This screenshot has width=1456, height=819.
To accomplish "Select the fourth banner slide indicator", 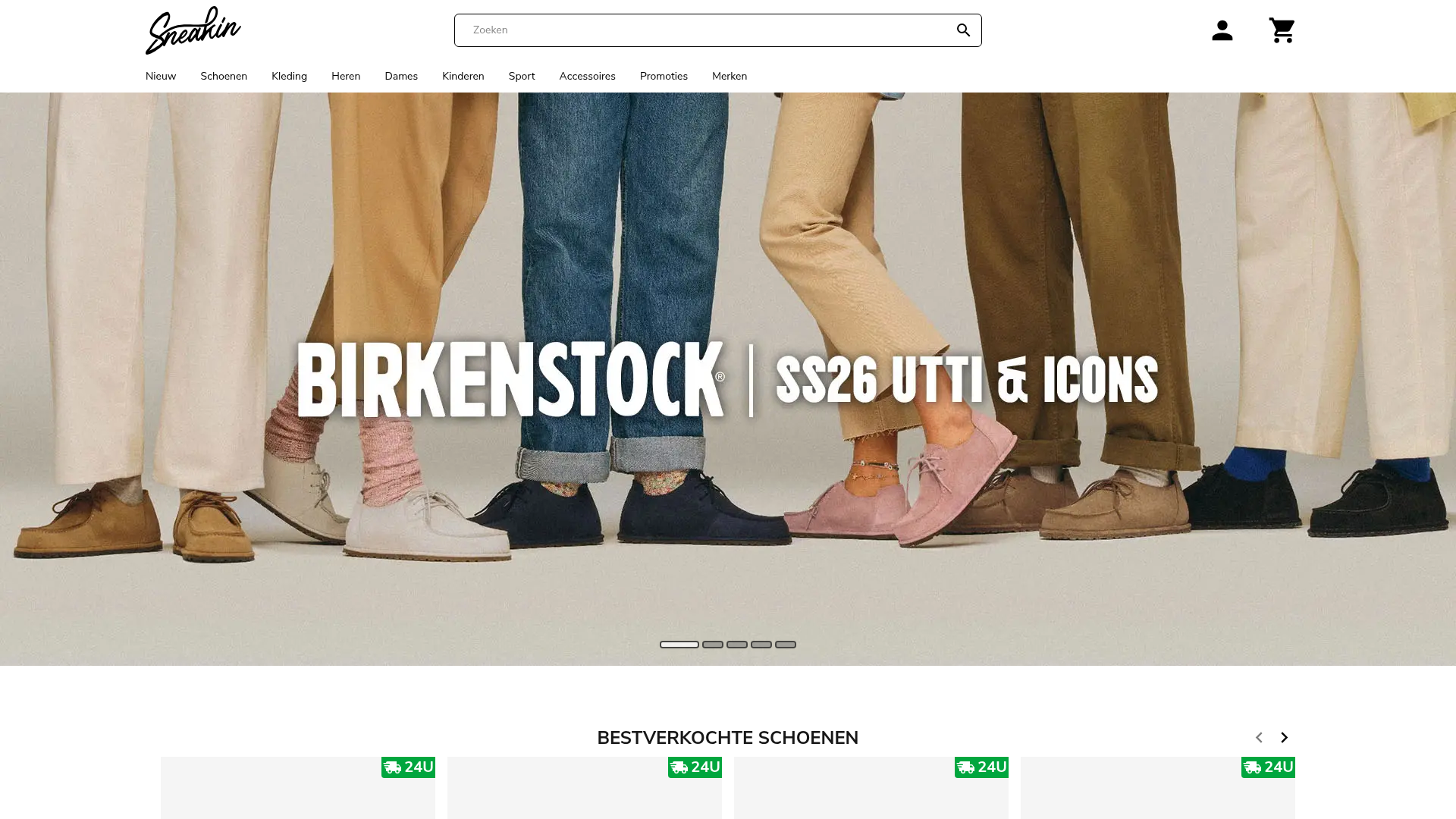I will (x=761, y=645).
